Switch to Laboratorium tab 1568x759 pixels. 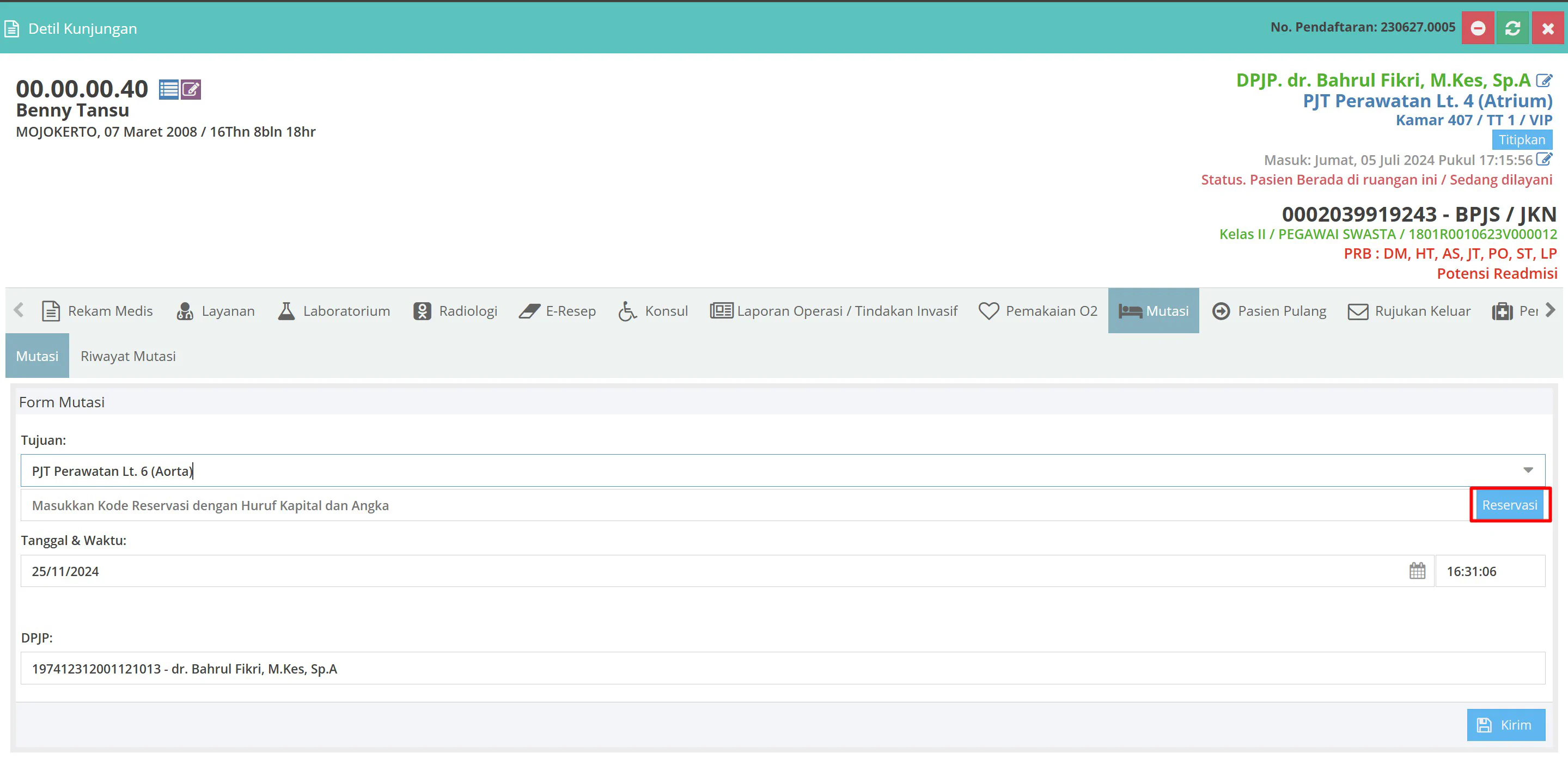pos(333,310)
